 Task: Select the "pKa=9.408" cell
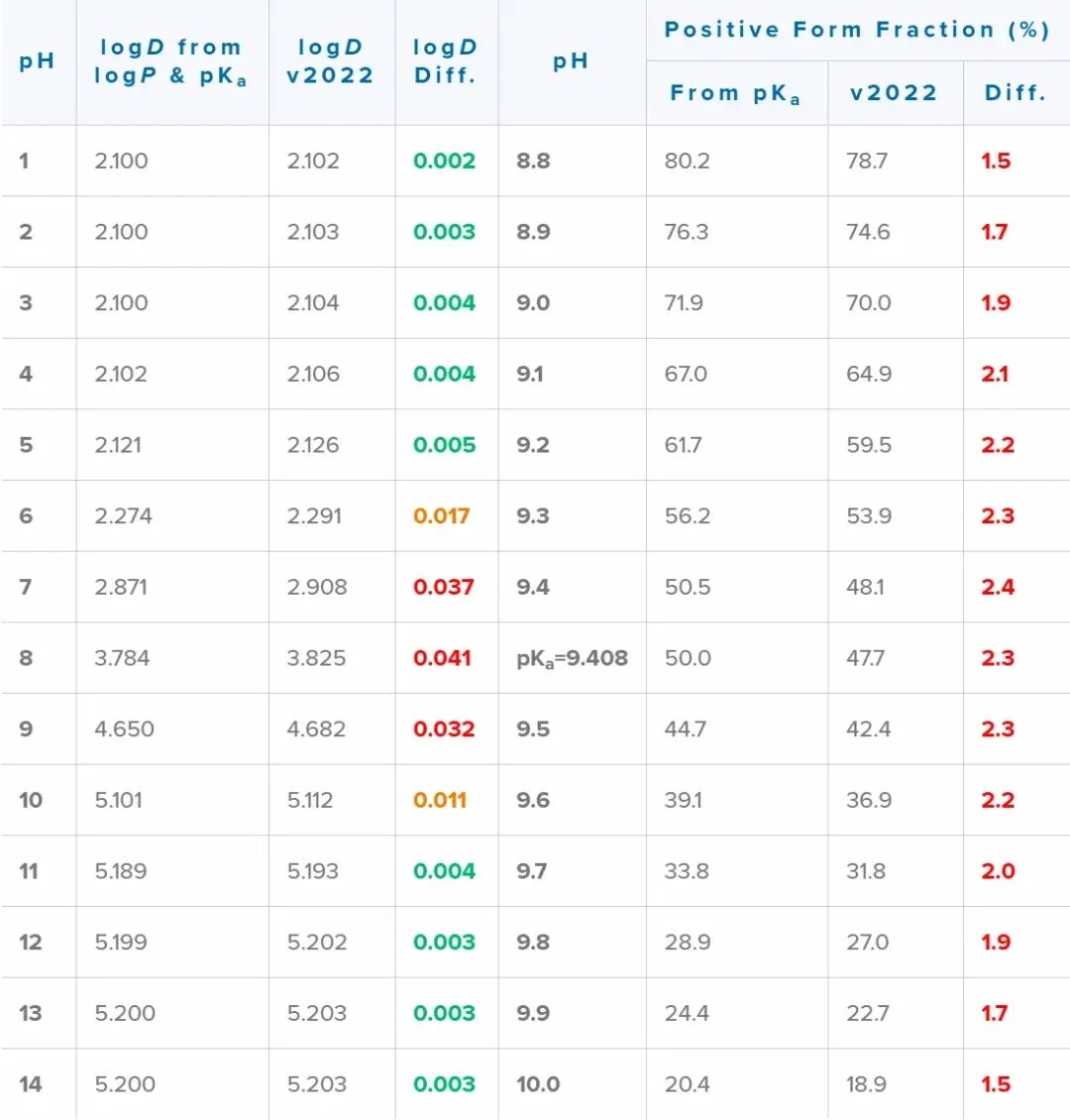click(572, 658)
